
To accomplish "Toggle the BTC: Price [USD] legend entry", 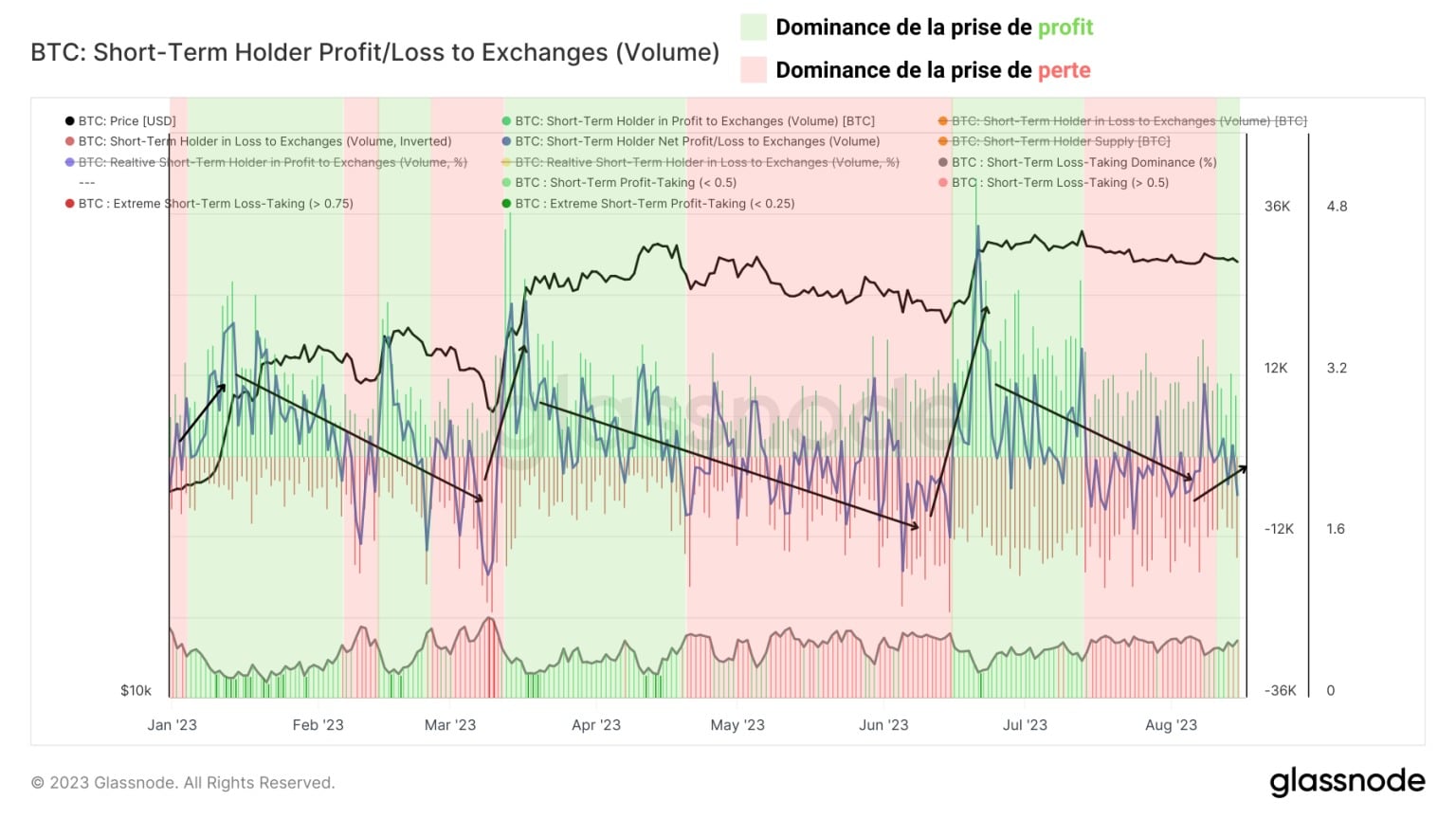I will pyautogui.click(x=120, y=121).
